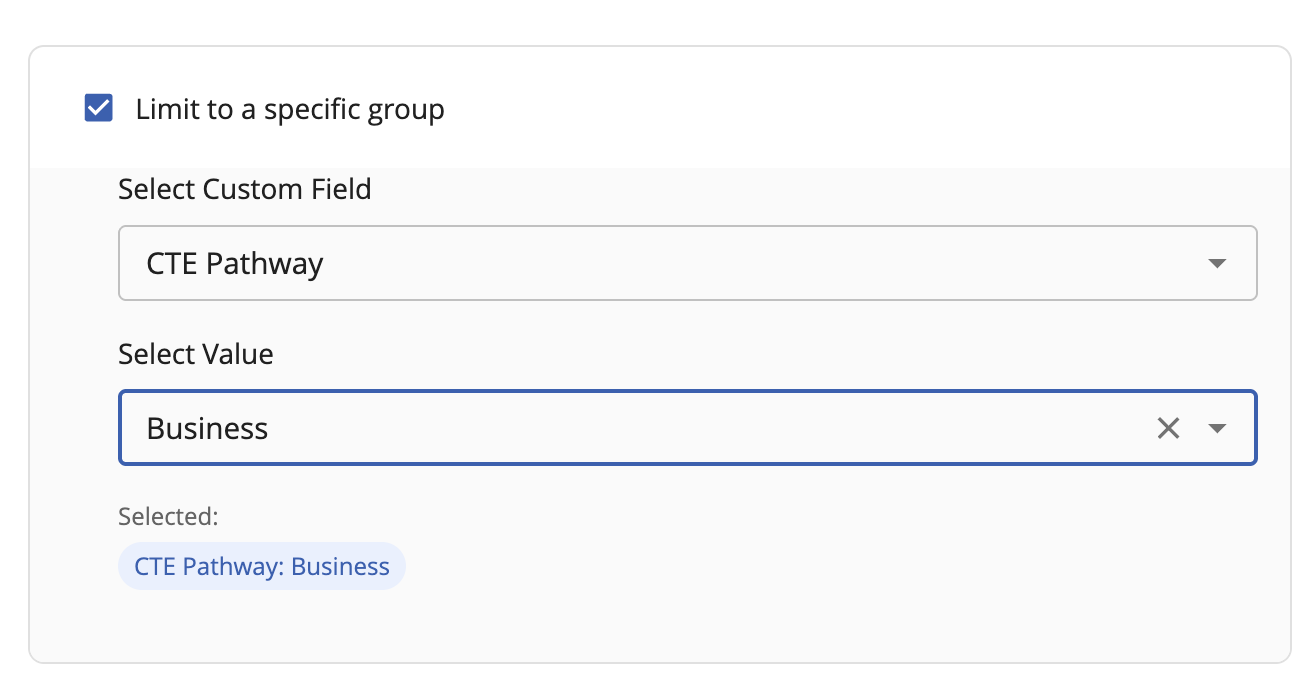Click the 'Selected:' caption text
Screen dimensions: 1314x676
168,516
